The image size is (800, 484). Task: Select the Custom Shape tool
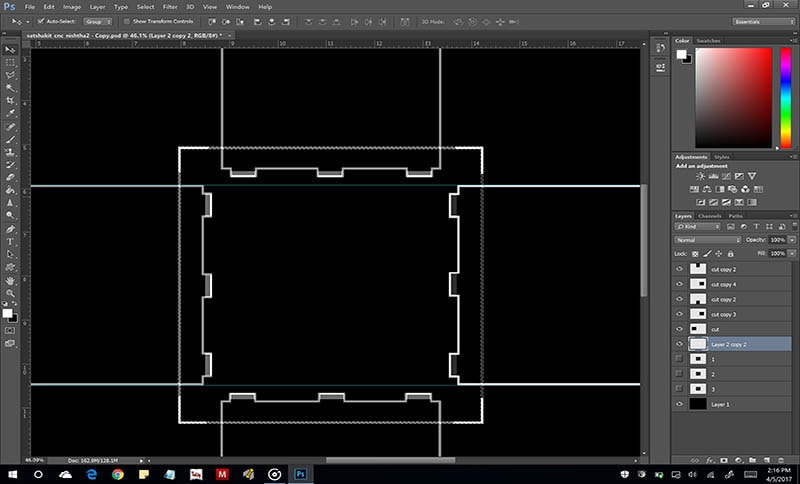coord(10,267)
